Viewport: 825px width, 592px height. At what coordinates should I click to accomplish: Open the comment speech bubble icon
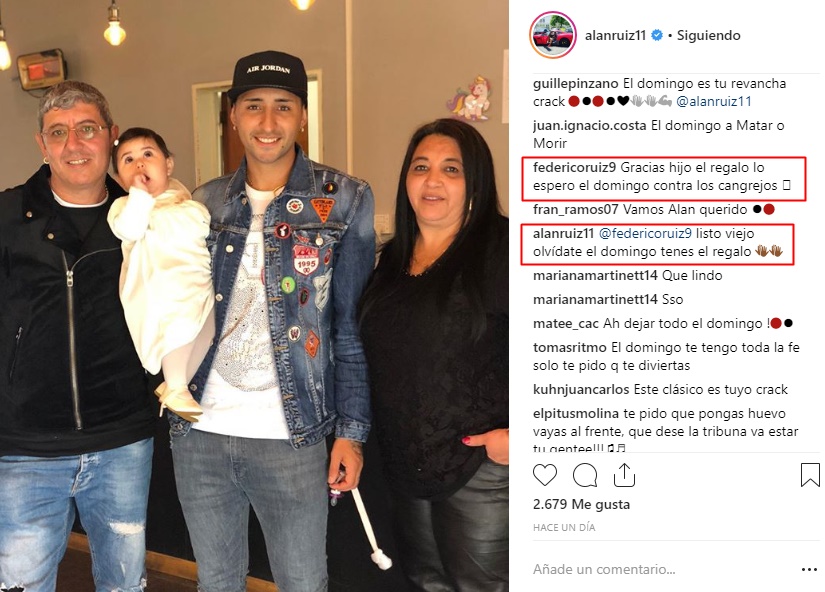pyautogui.click(x=585, y=475)
